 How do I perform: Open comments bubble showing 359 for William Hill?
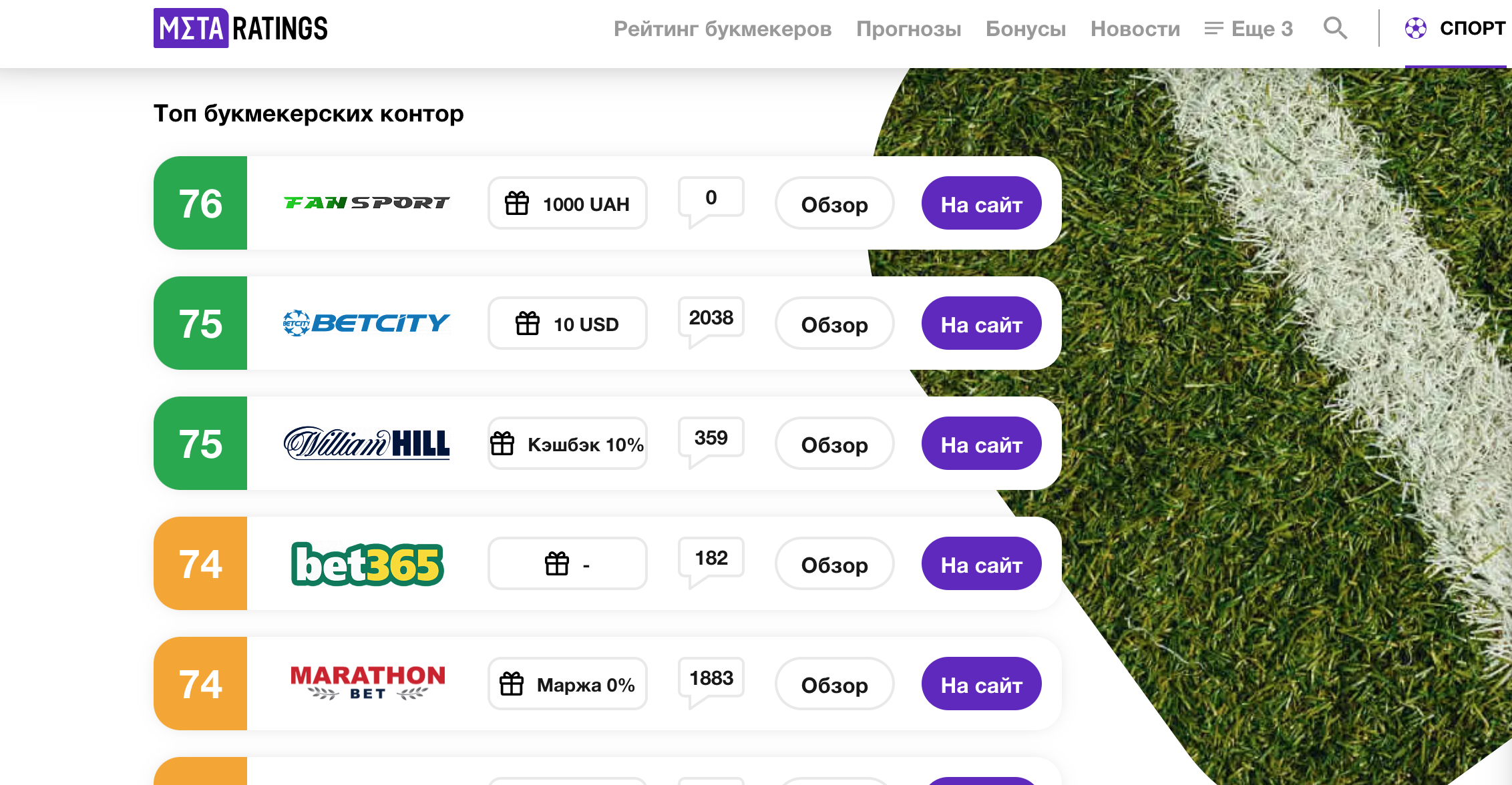[711, 442]
